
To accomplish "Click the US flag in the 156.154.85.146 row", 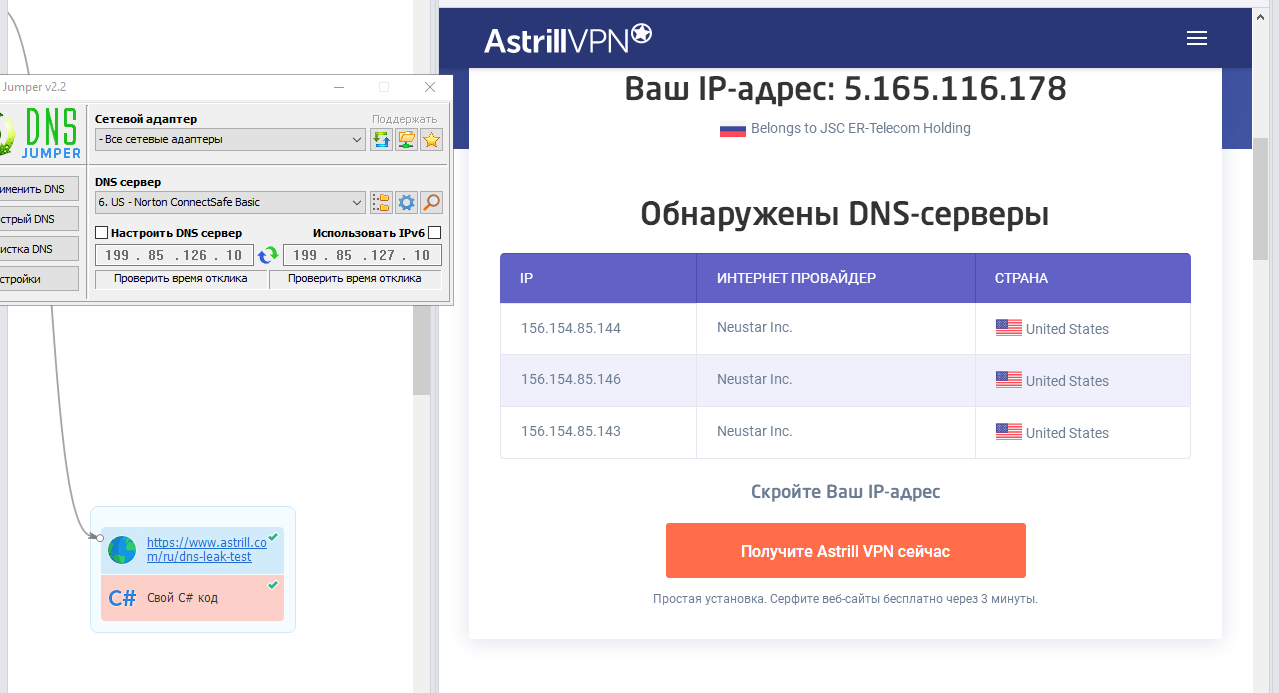I will click(x=1009, y=379).
